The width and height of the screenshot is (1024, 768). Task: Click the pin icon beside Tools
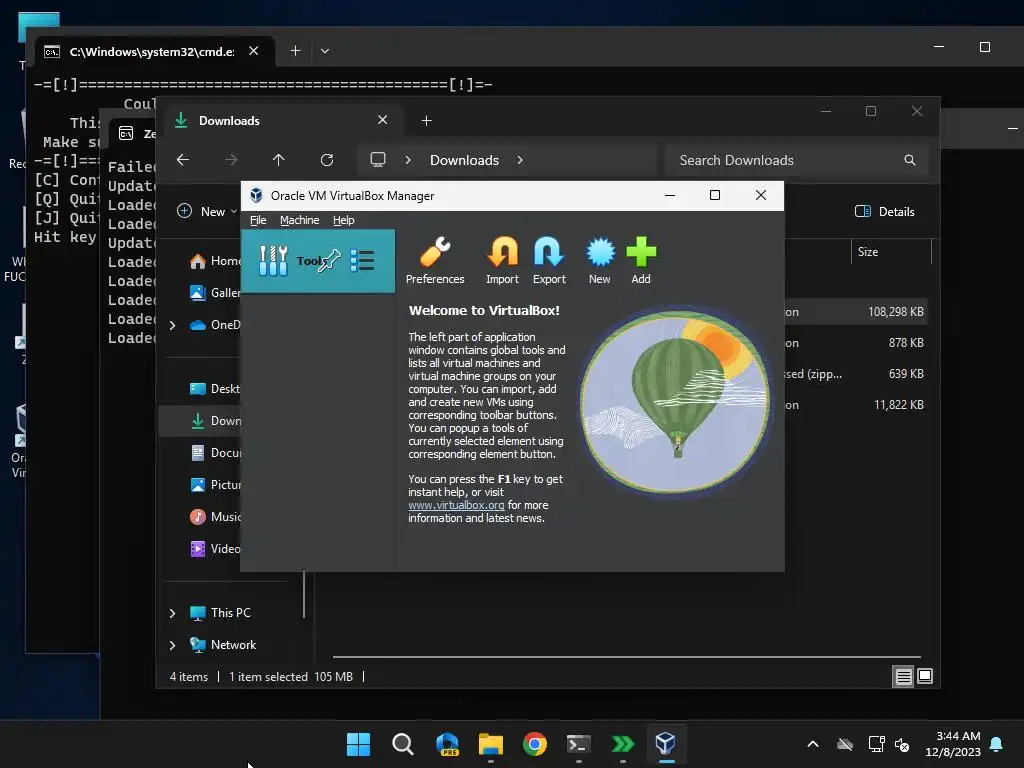330,260
